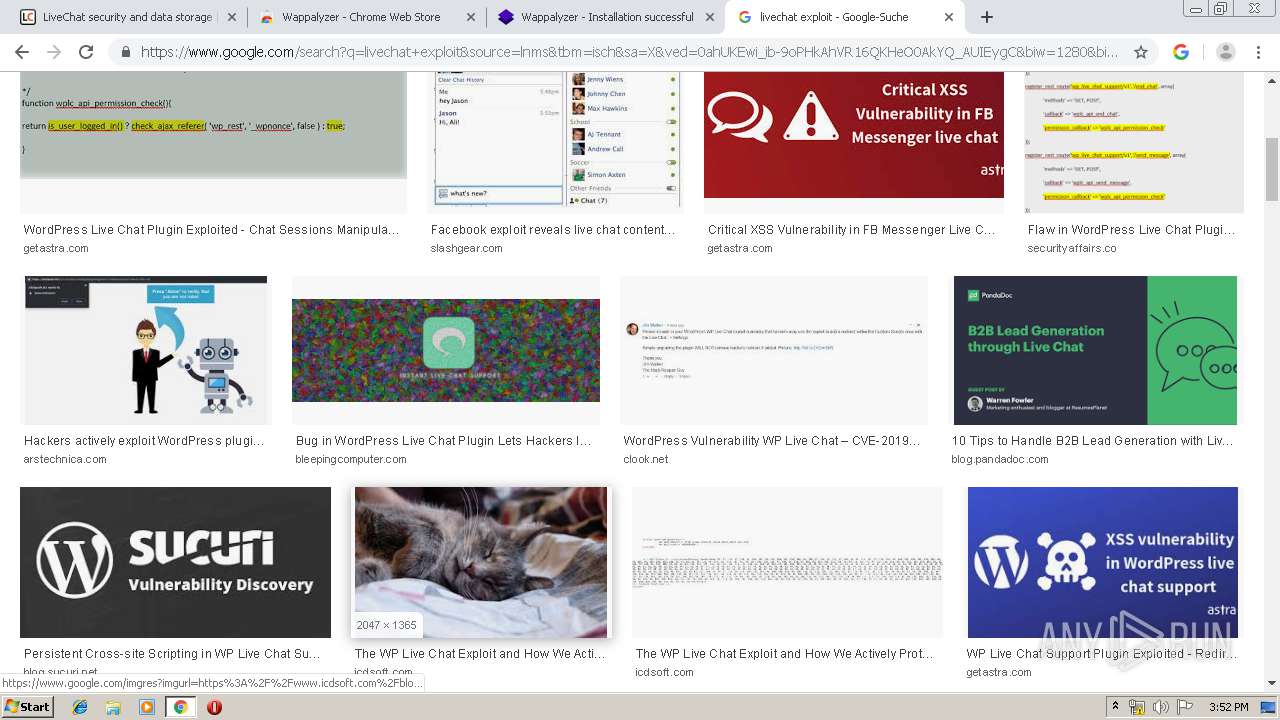Open the volume speaker tray icon
The height and width of the screenshot is (720, 1280).
[x=1160, y=706]
